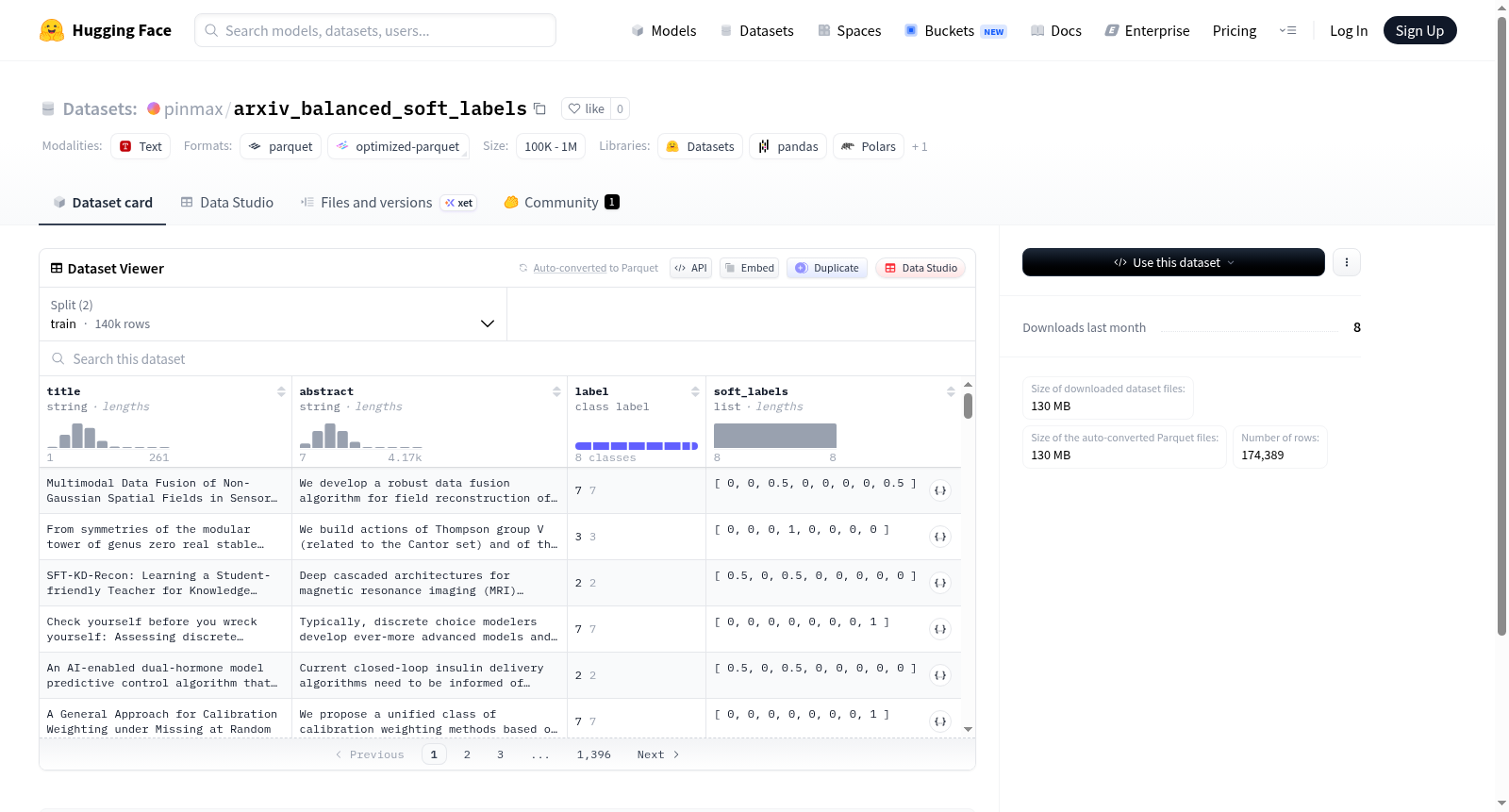Viewport: 1509px width, 812px height.
Task: Click the pinmax user avatar
Action: (154, 108)
